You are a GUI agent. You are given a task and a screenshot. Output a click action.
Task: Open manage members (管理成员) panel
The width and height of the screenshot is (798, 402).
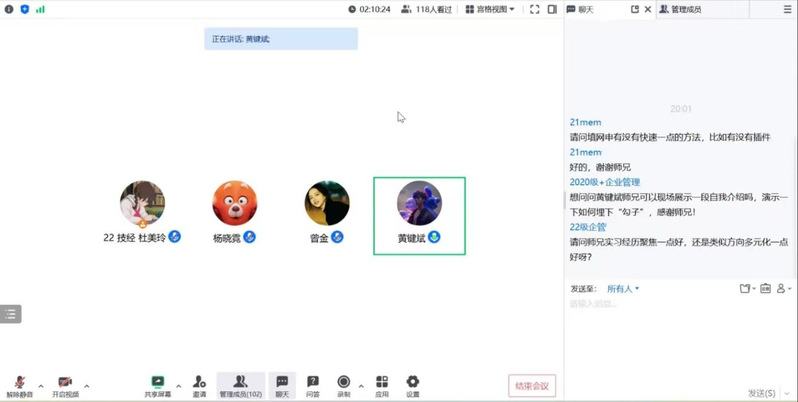pos(240,385)
